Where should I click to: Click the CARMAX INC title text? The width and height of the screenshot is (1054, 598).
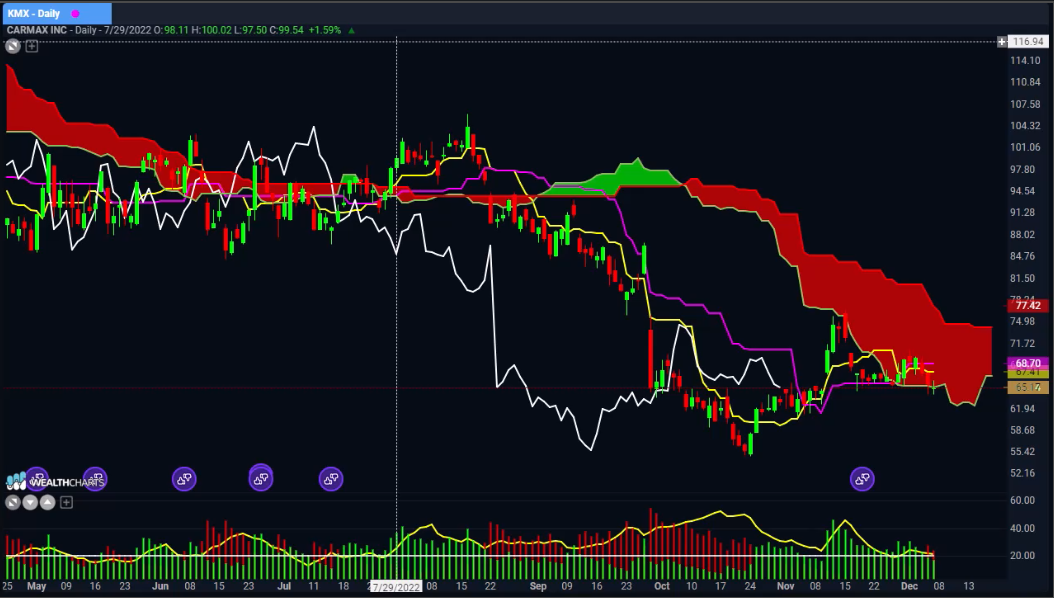click(37, 30)
